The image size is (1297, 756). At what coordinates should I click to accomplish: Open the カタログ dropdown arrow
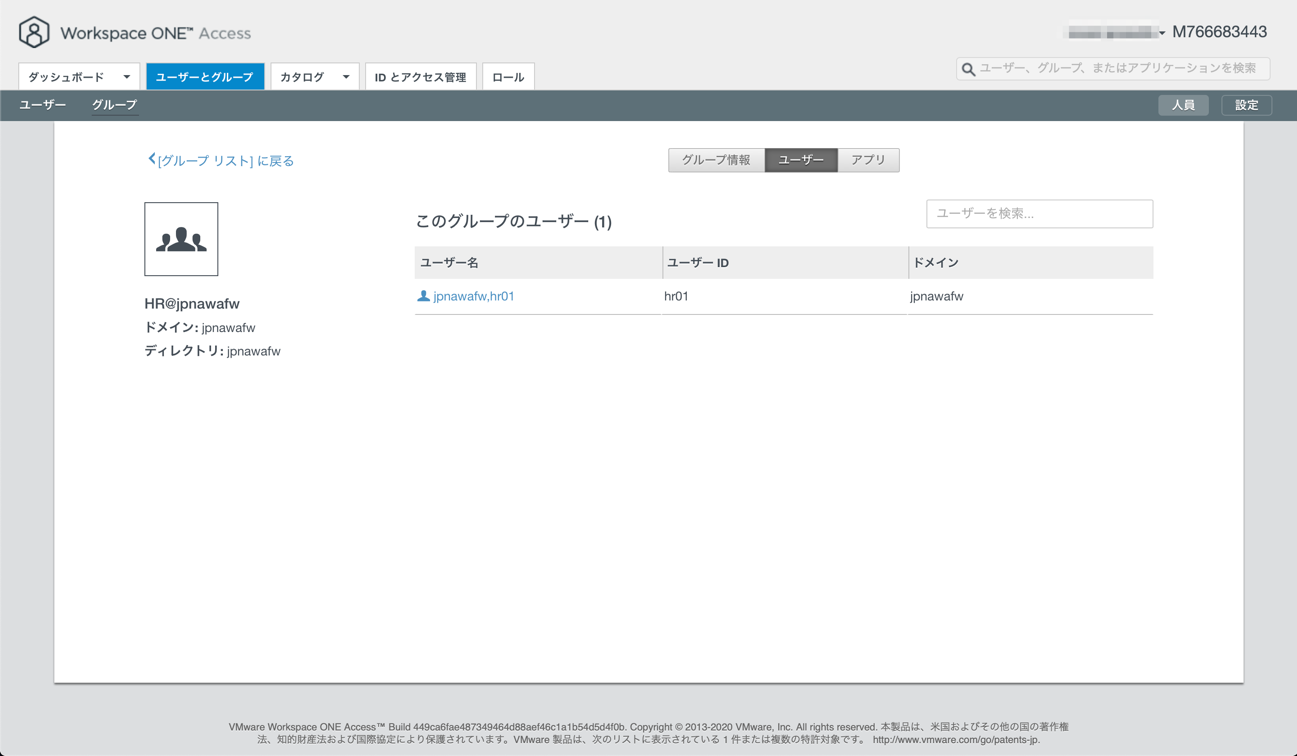(x=346, y=77)
